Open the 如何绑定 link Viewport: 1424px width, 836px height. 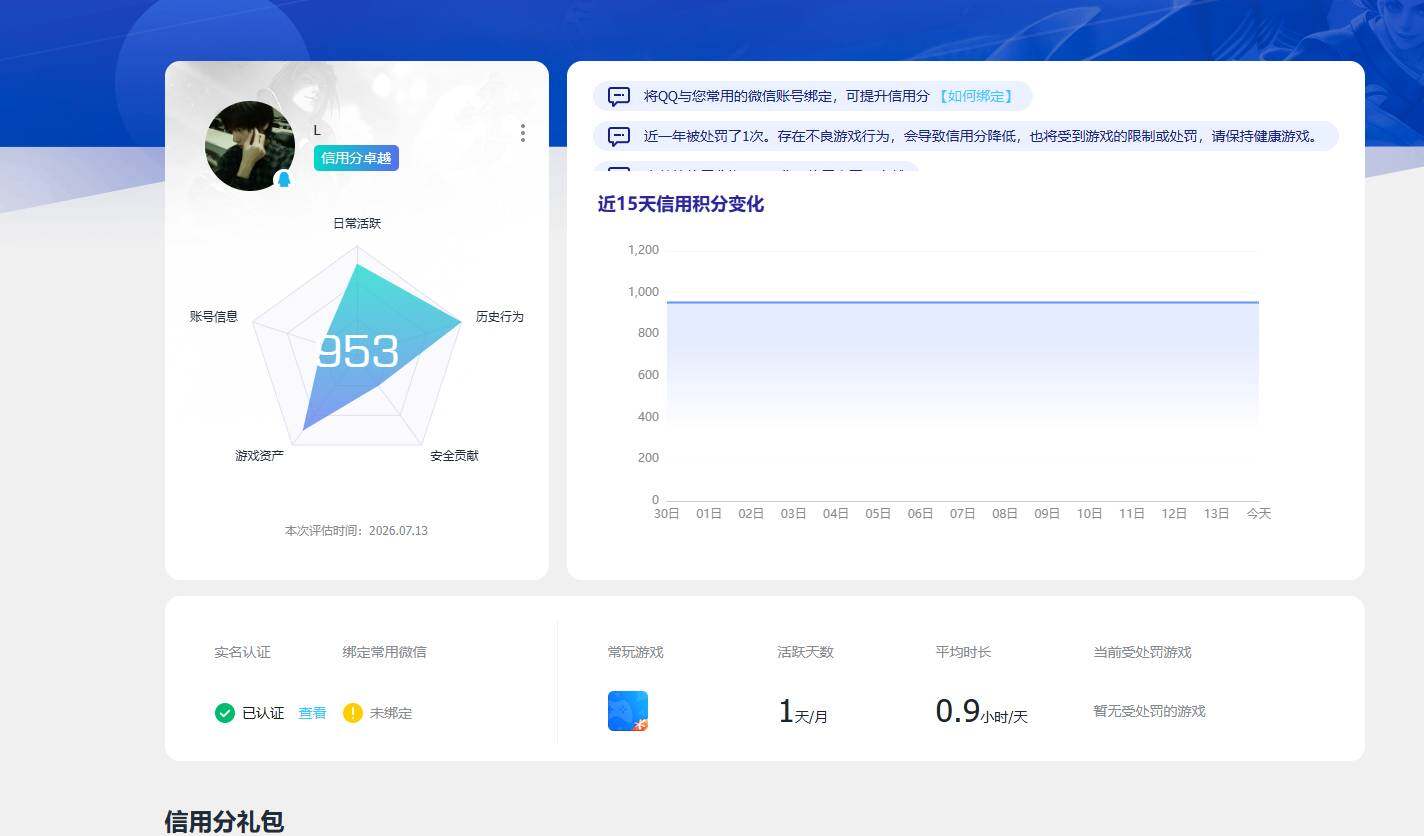tap(976, 96)
